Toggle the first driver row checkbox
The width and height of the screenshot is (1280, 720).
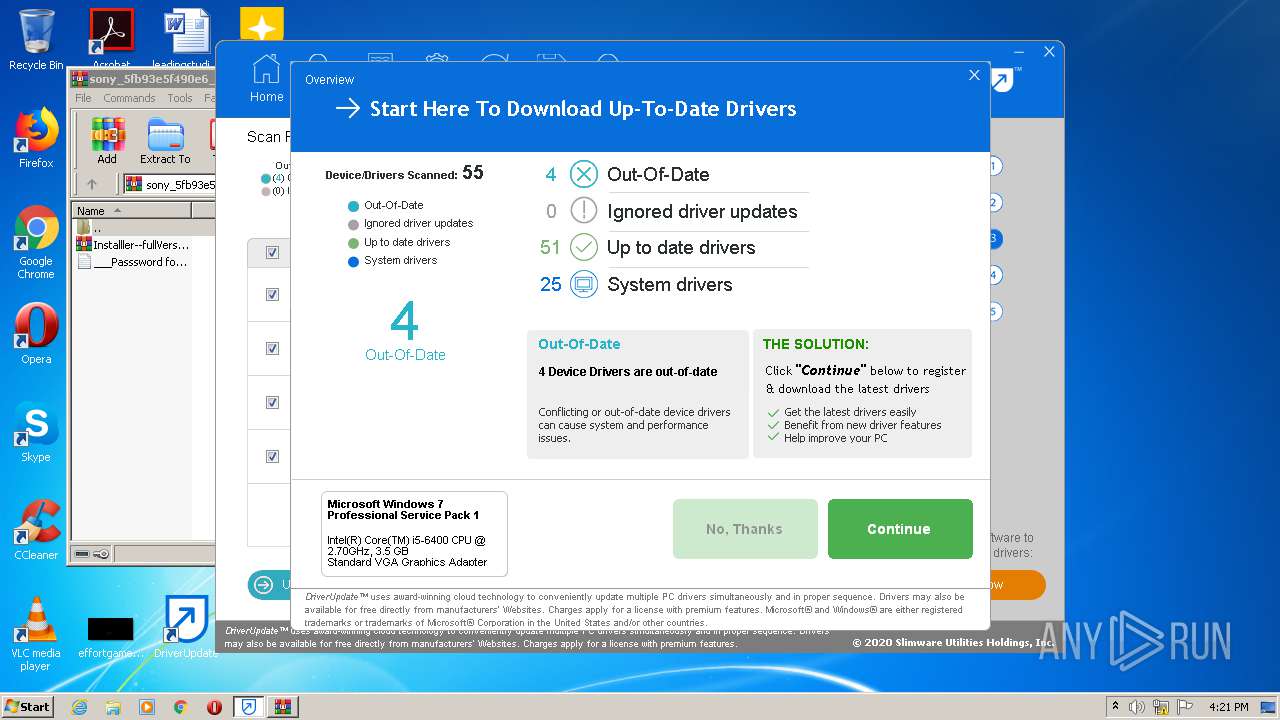[272, 294]
